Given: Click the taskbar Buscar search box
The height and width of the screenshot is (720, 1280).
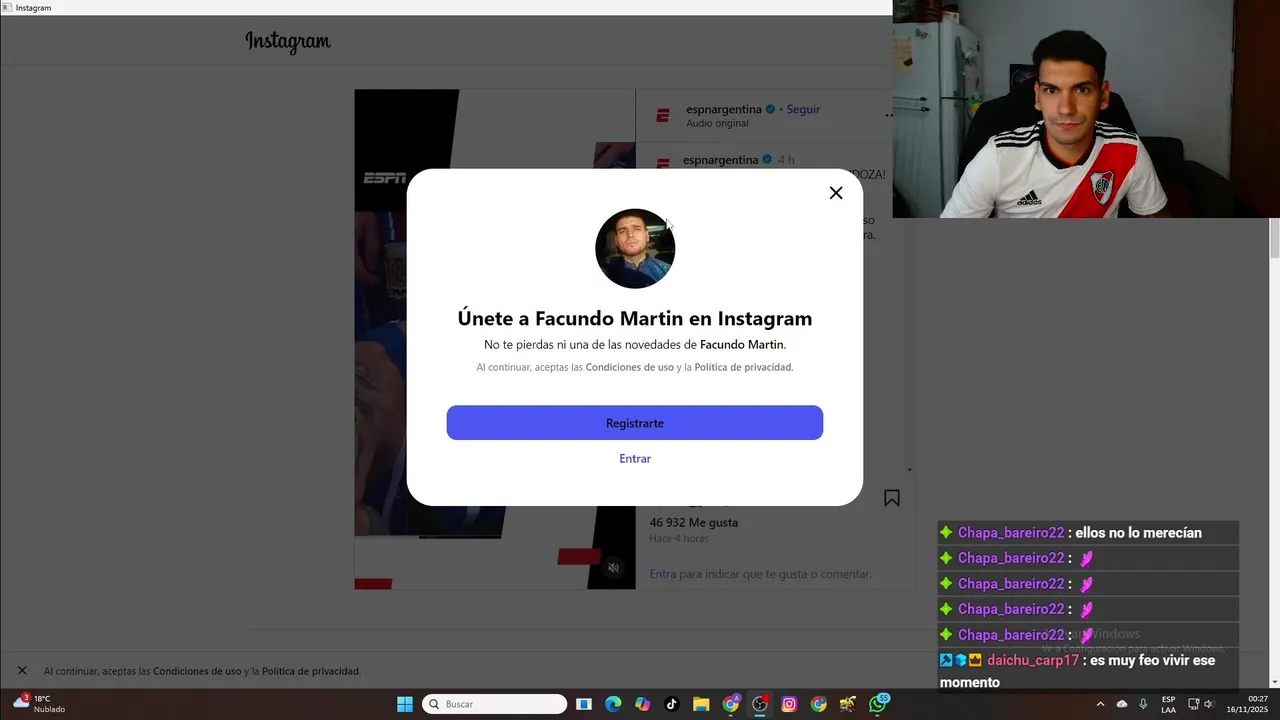Looking at the screenshot, I should 495,704.
